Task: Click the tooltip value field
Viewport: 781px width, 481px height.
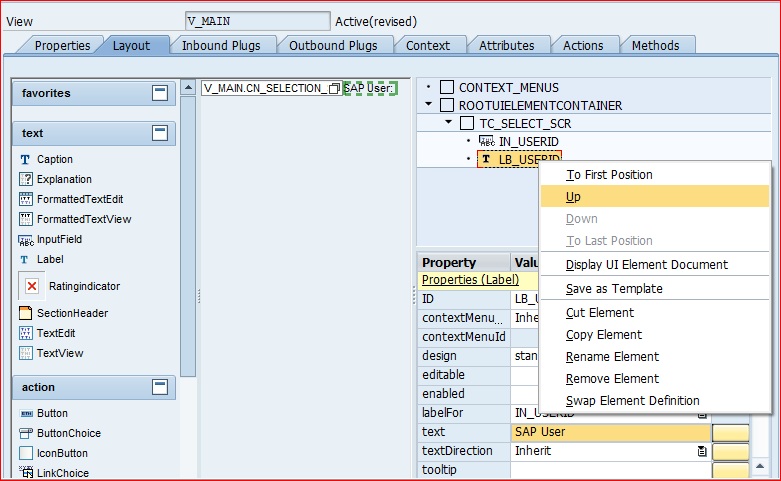Action: click(x=611, y=470)
